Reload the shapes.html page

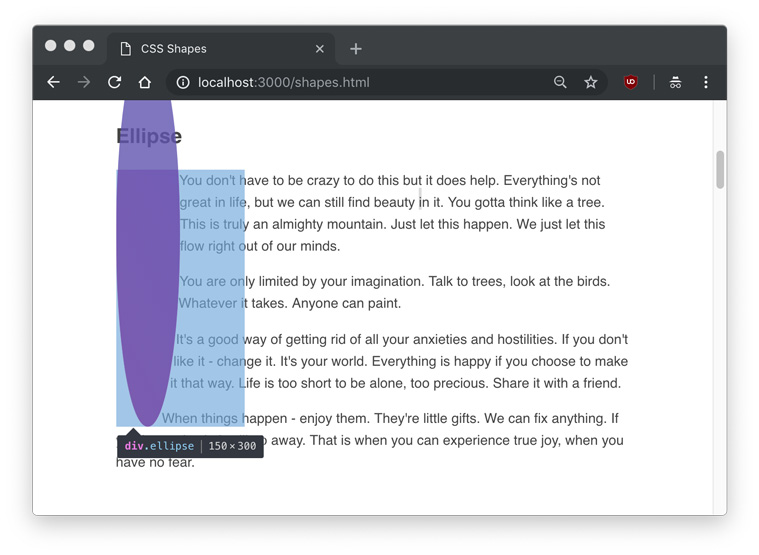[x=114, y=82]
